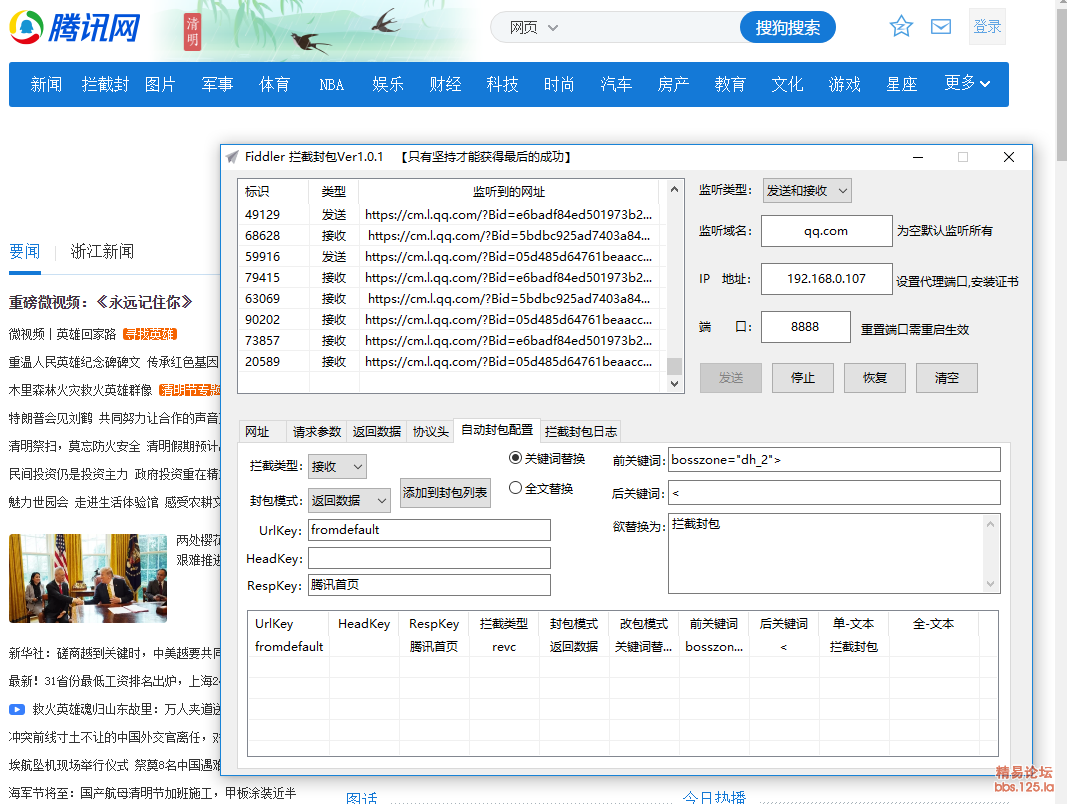1067x804 pixels.
Task: Select the 关键词替换 radio button
Action: (515, 458)
